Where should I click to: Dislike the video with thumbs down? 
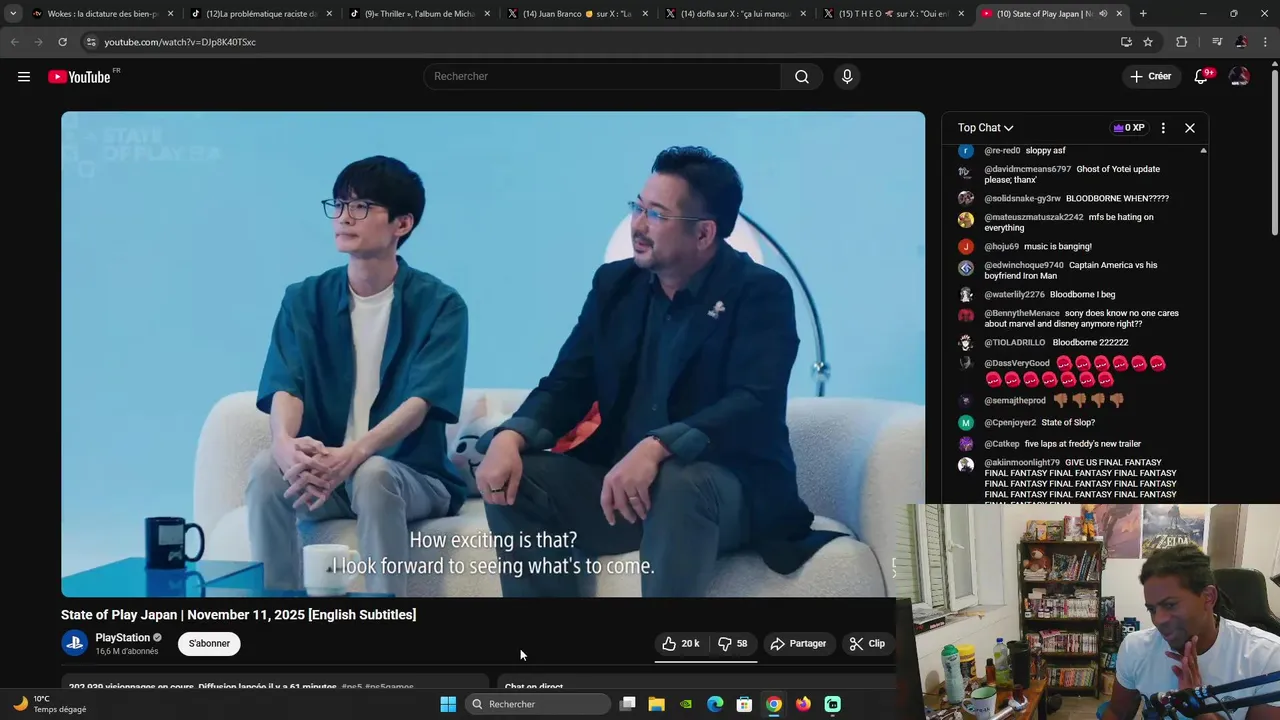tap(733, 644)
